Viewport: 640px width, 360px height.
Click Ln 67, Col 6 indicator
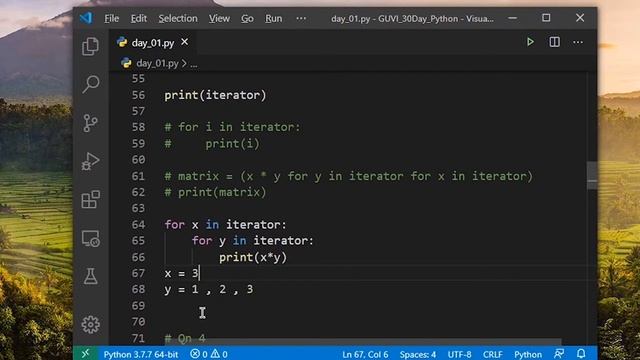point(365,354)
